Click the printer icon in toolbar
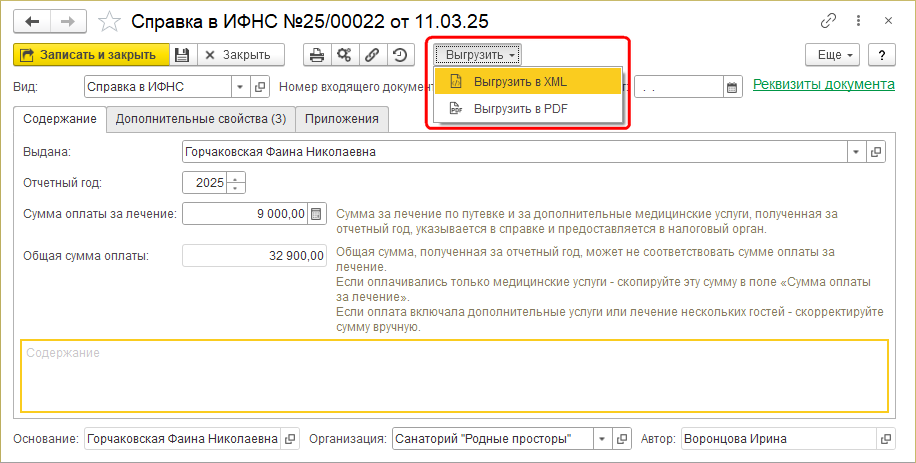 (317, 55)
